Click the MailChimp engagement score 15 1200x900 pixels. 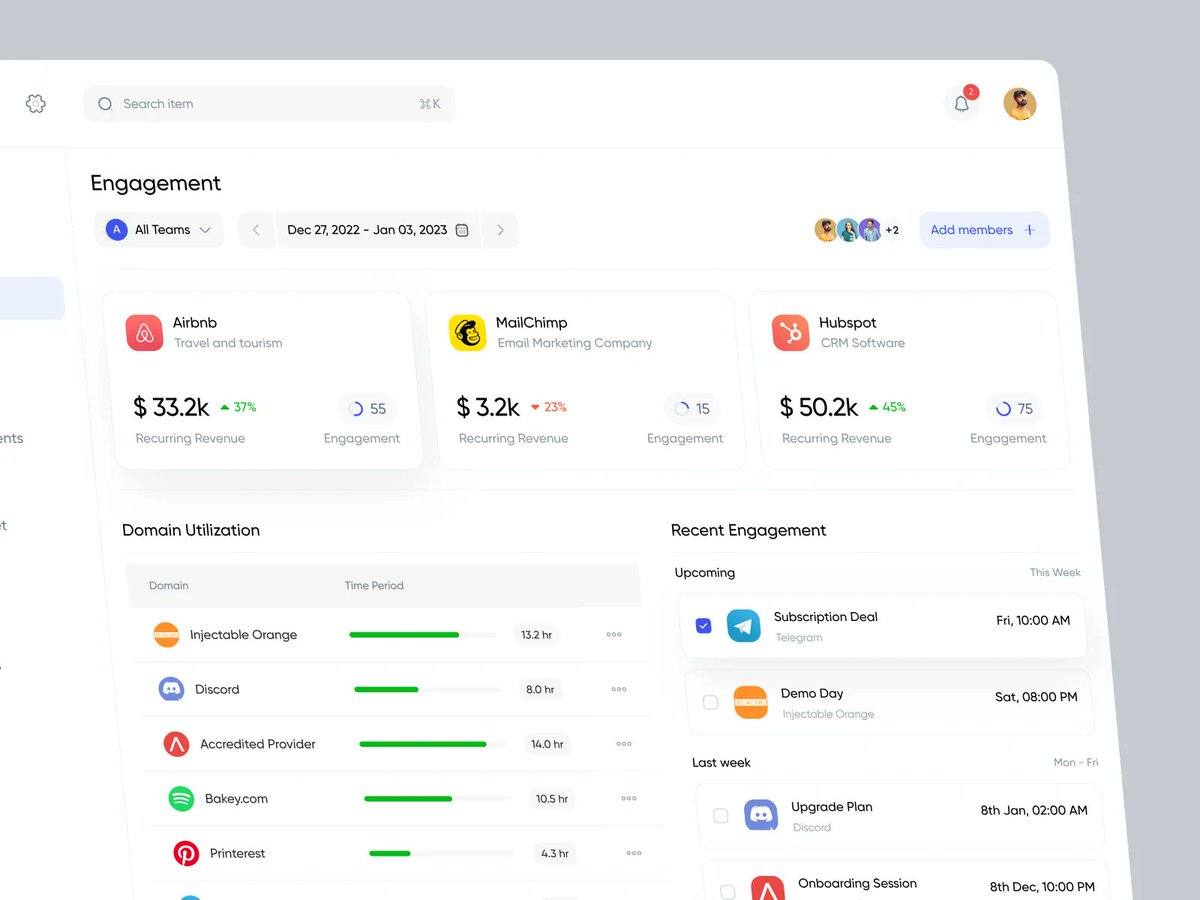(691, 408)
